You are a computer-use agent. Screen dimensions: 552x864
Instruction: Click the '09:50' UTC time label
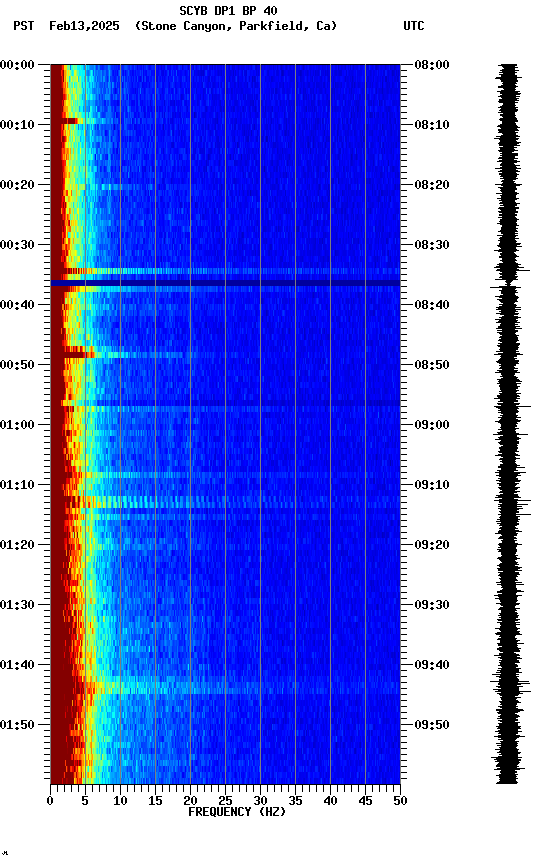(432, 726)
